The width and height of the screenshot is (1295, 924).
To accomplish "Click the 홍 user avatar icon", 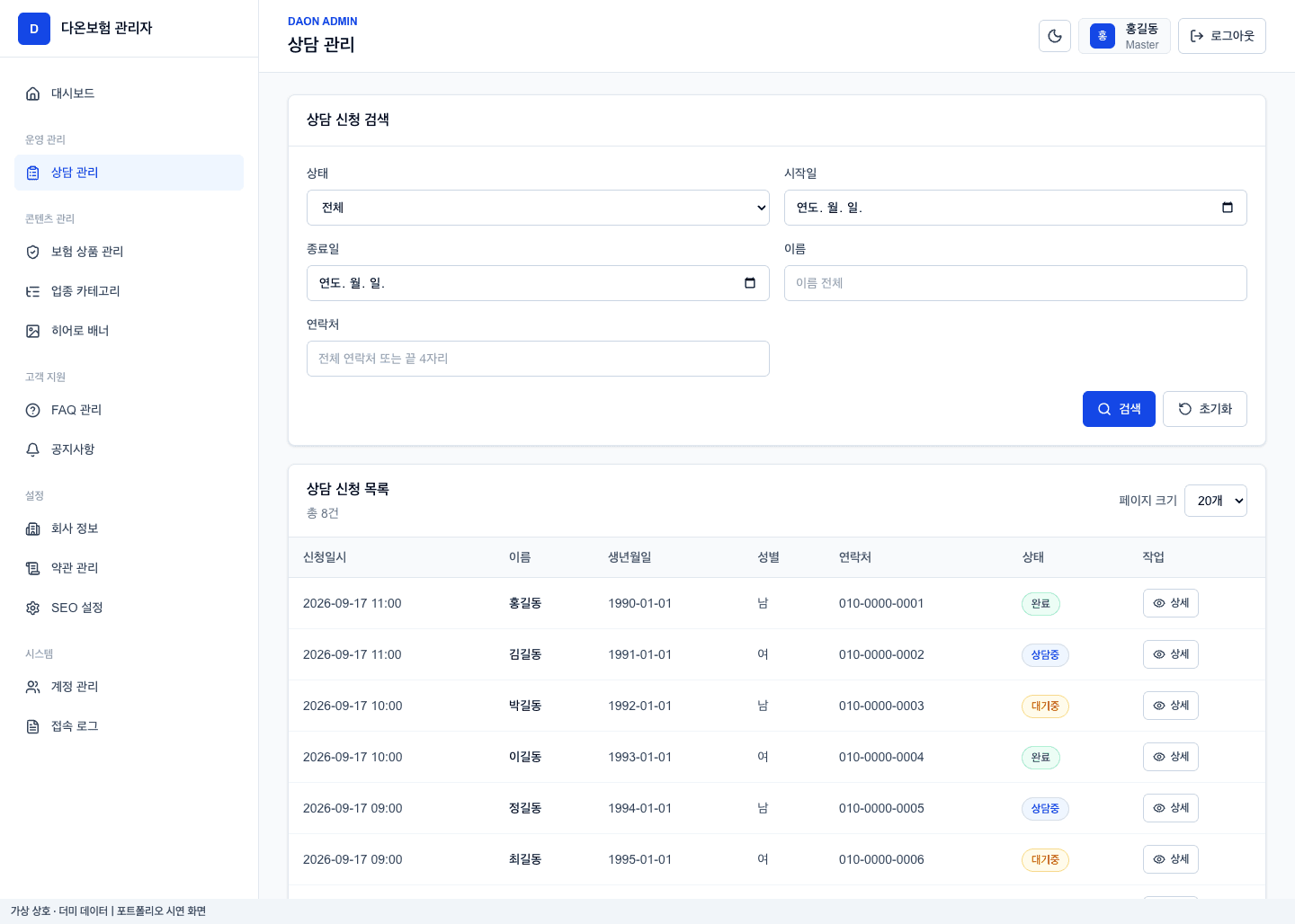I will tap(1103, 36).
